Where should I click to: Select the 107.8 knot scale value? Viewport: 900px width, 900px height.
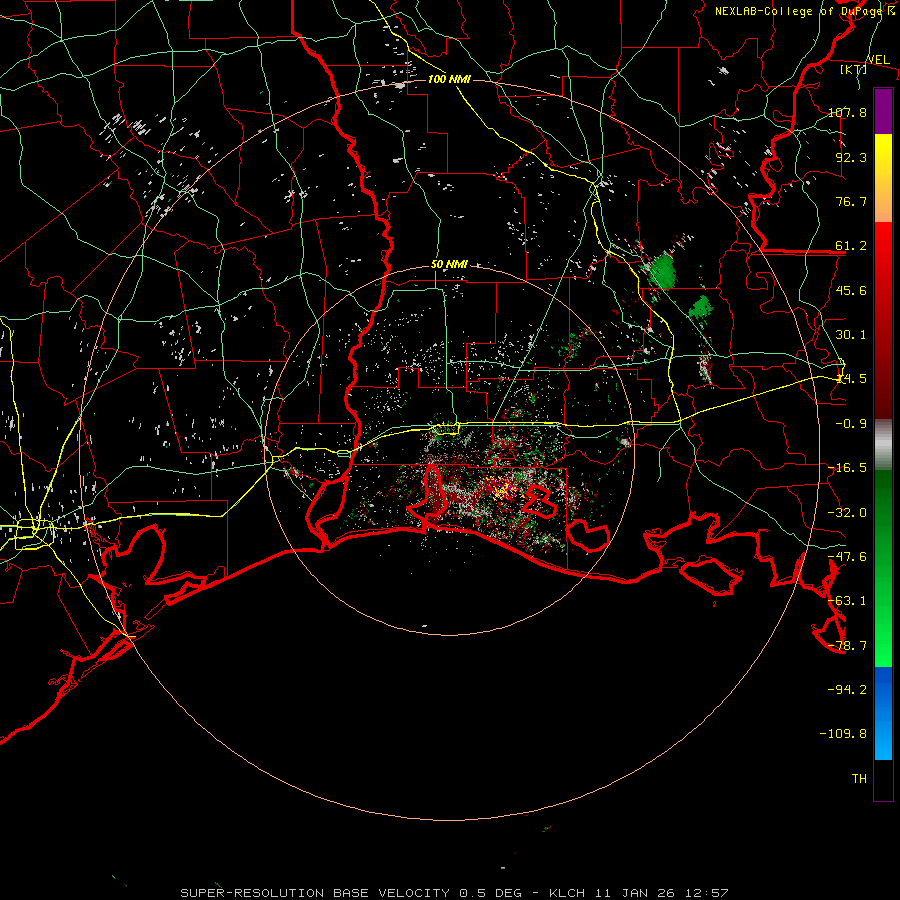coord(847,112)
